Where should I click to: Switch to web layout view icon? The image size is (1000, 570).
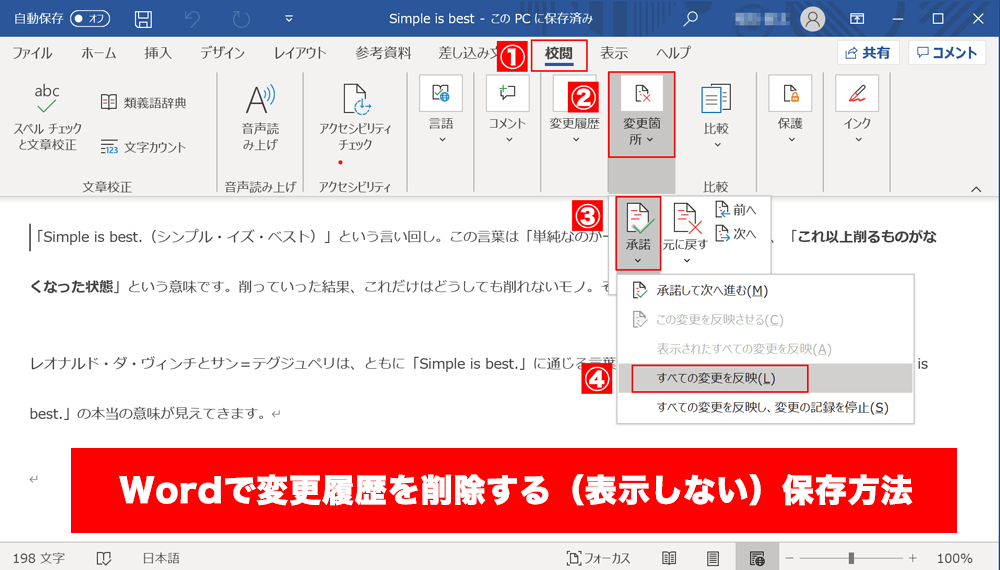(x=757, y=559)
